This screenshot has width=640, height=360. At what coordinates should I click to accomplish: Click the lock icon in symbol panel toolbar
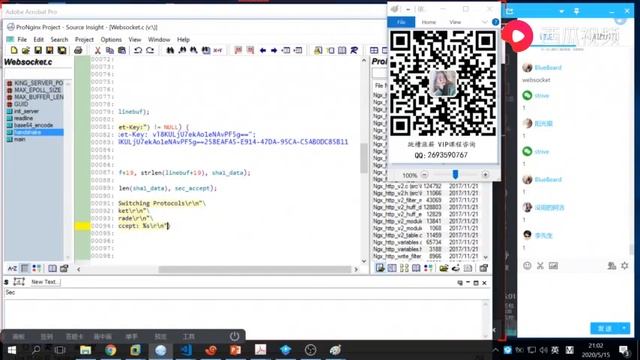64,268
